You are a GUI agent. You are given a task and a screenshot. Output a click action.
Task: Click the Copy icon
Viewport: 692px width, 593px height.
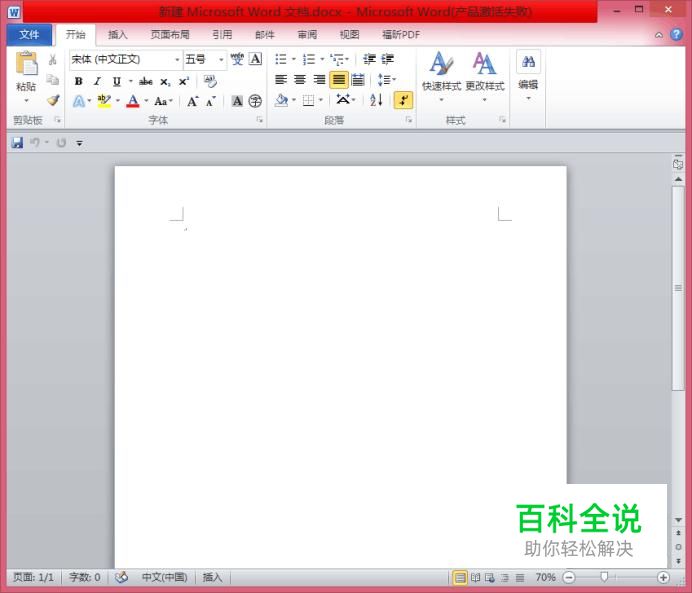click(x=53, y=79)
